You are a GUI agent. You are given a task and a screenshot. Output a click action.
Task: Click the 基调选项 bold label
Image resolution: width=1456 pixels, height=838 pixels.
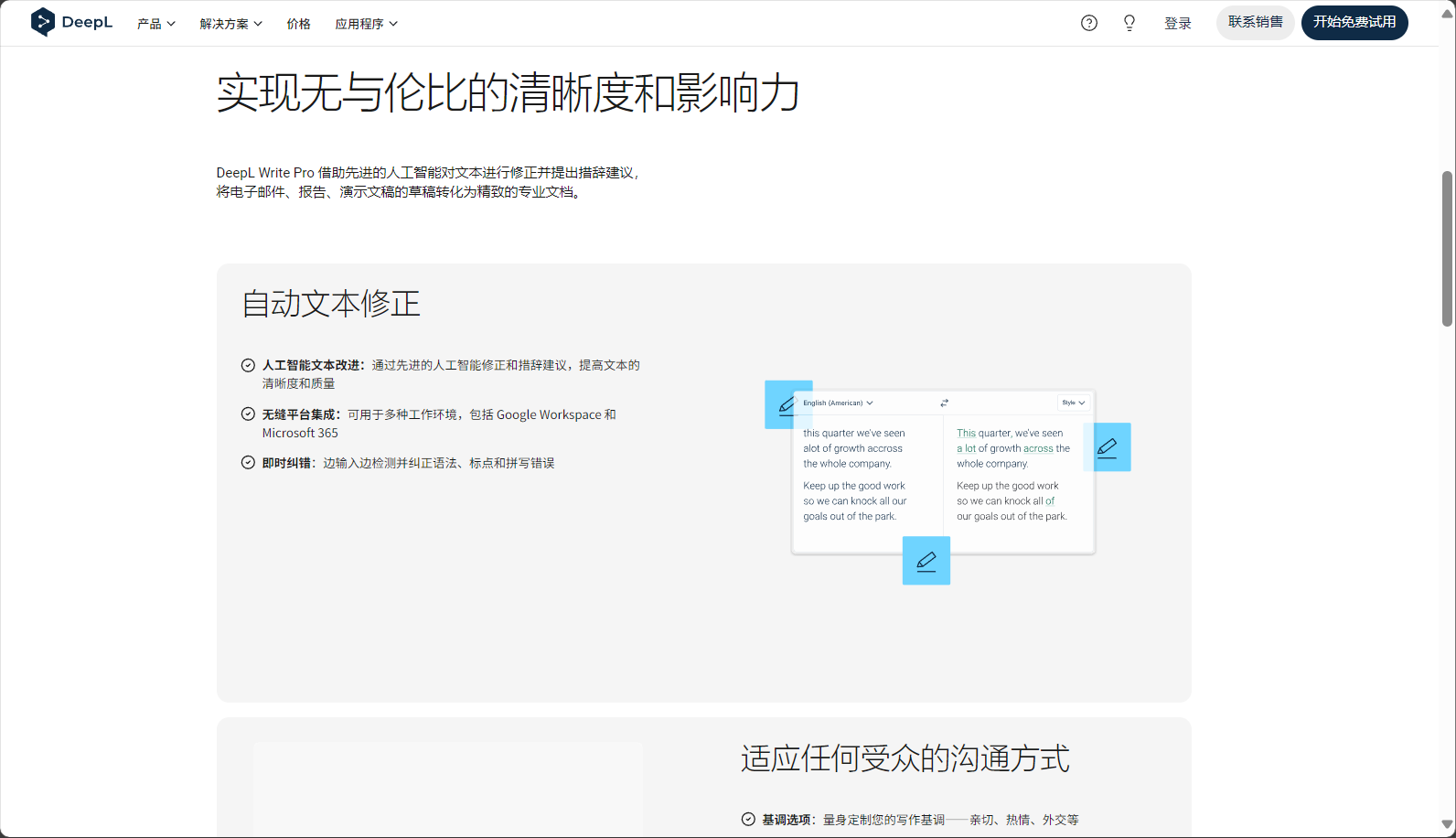(x=787, y=820)
